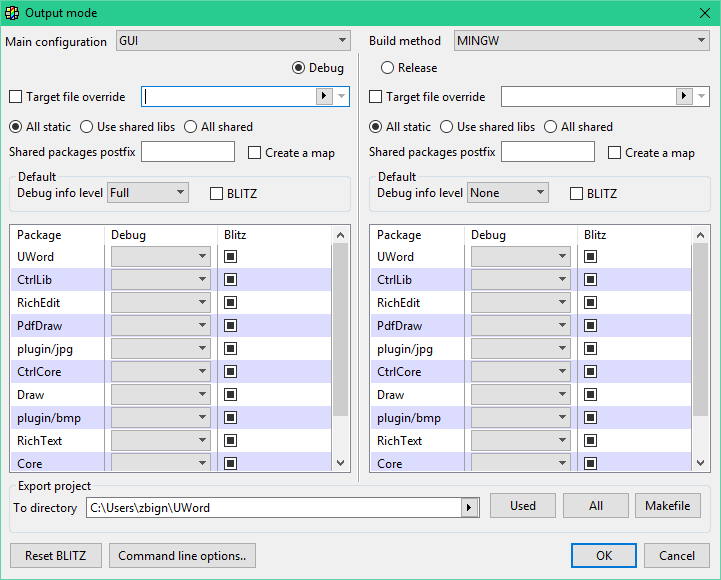Click the browse arrow in Debug target file field
Image resolution: width=721 pixels, height=580 pixels.
(x=323, y=96)
